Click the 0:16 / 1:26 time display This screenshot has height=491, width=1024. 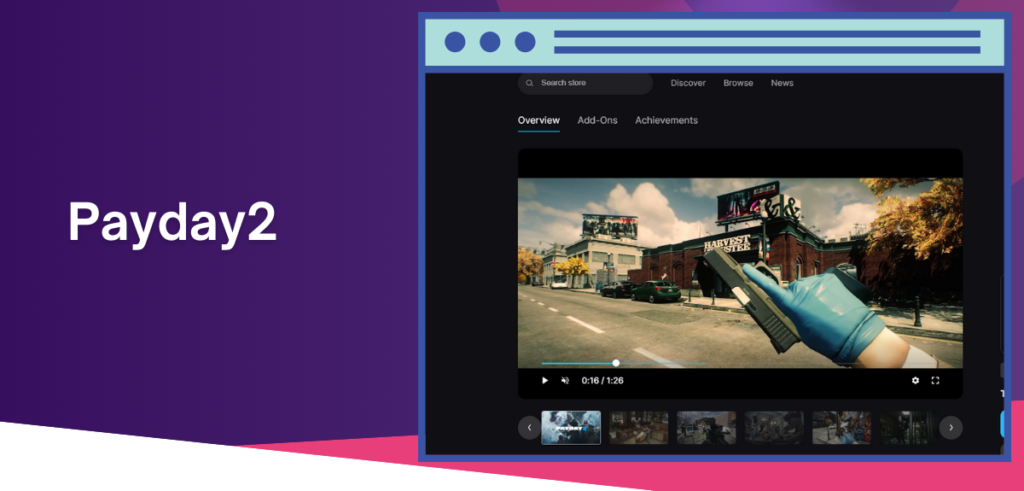(x=602, y=381)
